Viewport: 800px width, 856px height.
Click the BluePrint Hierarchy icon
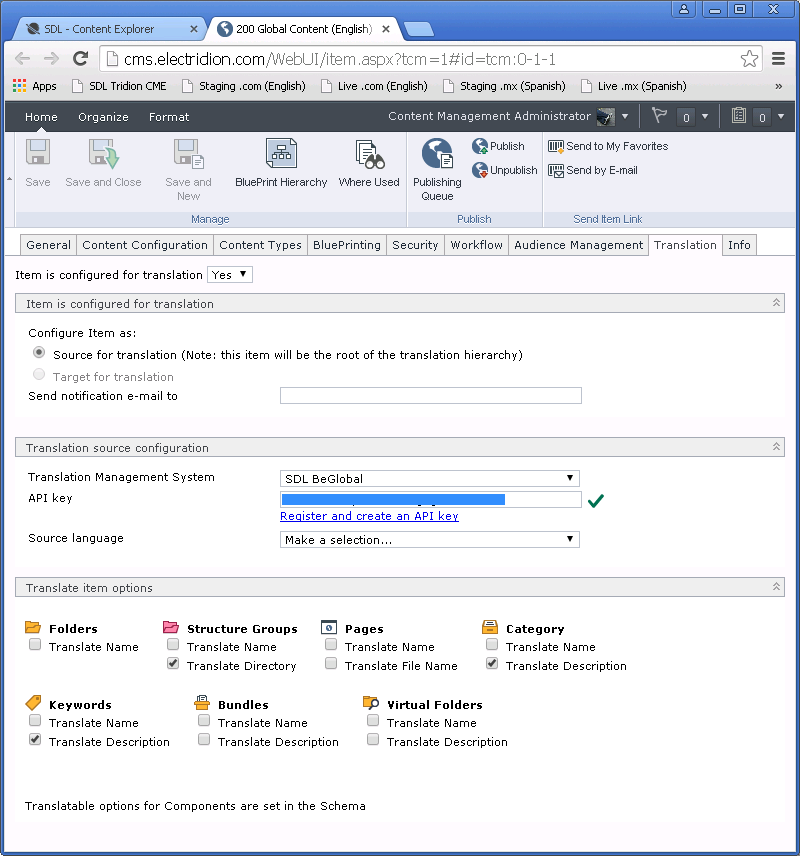(281, 155)
